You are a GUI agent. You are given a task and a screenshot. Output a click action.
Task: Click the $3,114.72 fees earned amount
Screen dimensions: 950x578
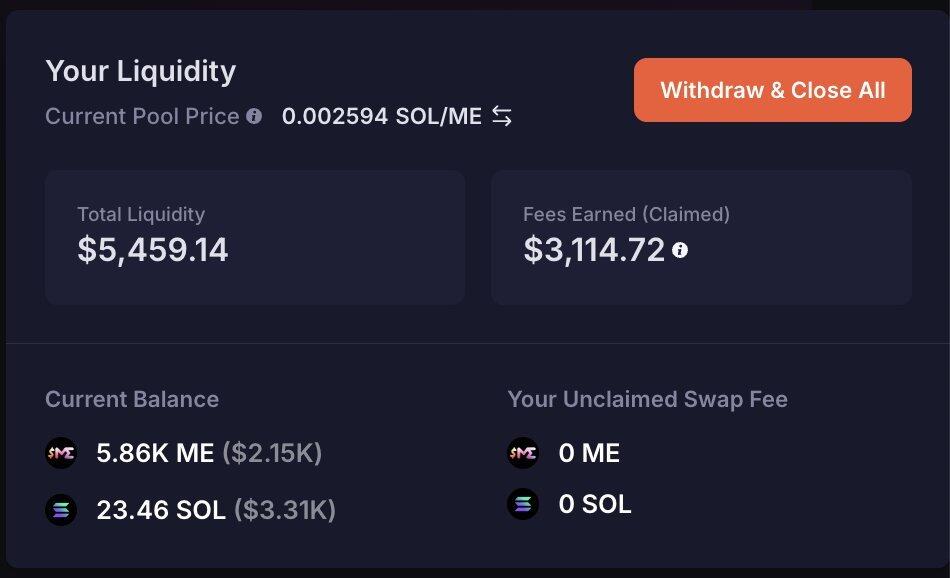coord(594,250)
